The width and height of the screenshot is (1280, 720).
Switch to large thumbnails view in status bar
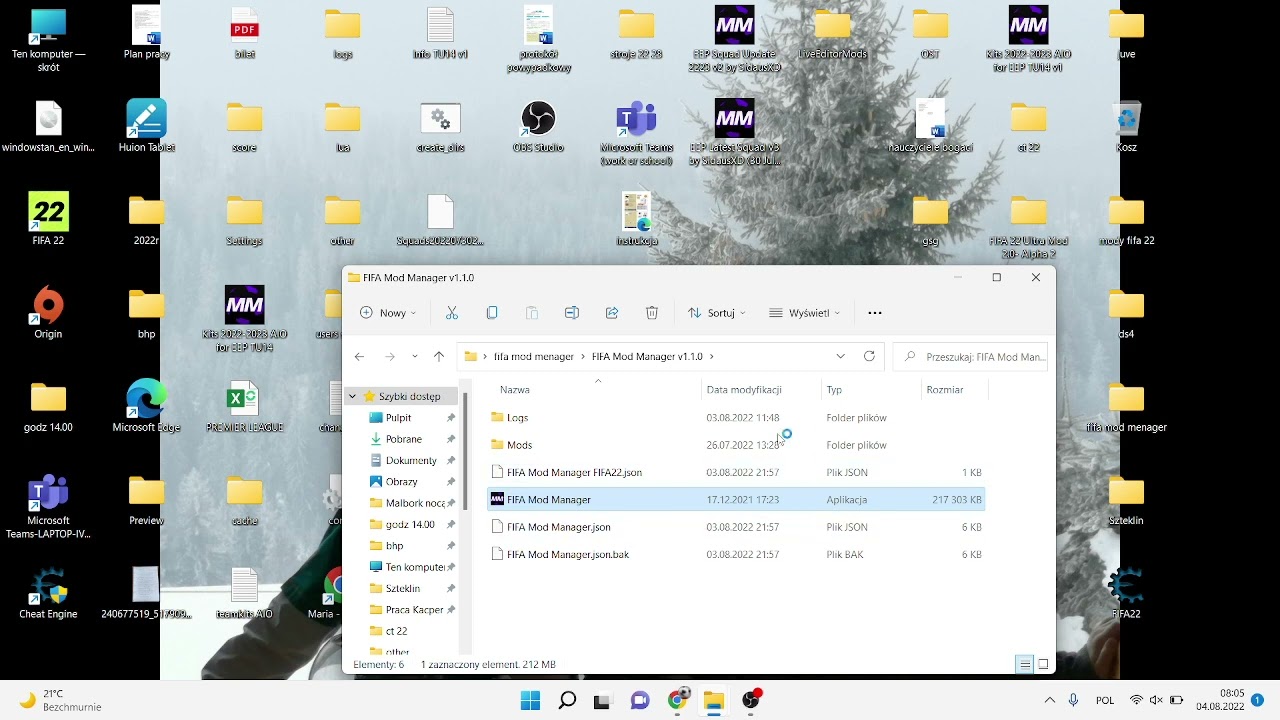(1043, 664)
